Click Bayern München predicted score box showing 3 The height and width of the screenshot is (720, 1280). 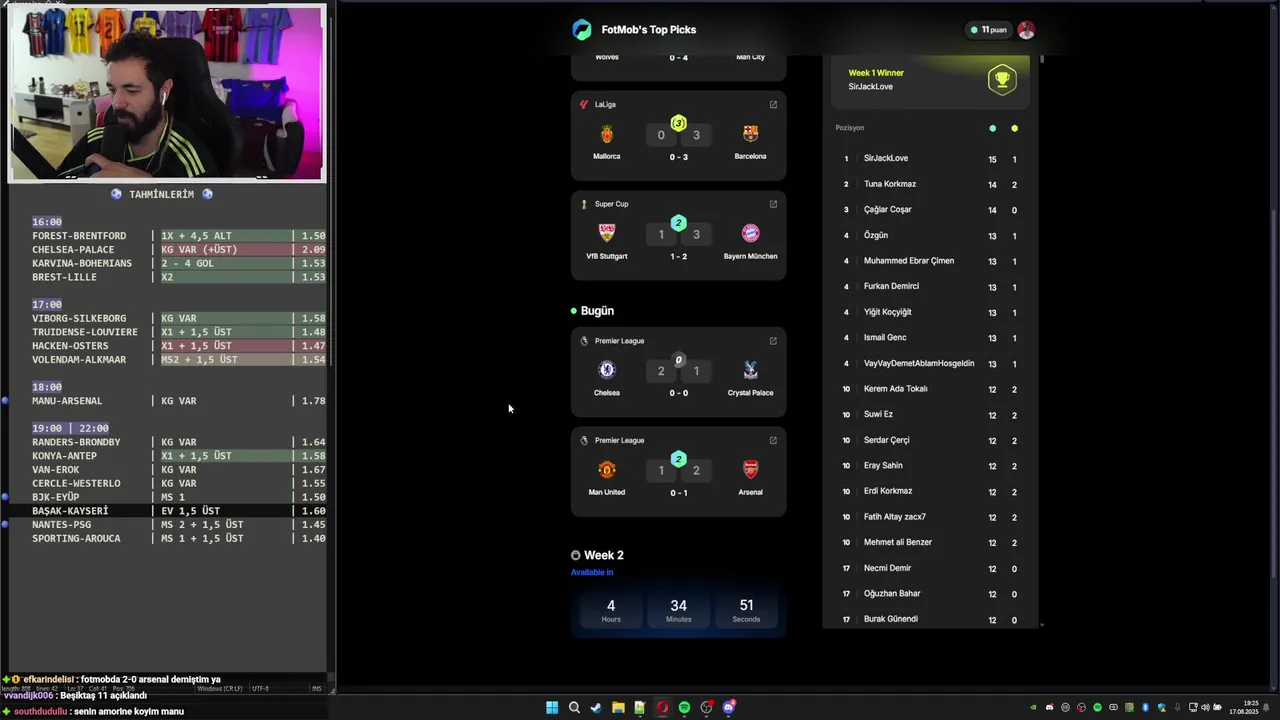tap(696, 234)
